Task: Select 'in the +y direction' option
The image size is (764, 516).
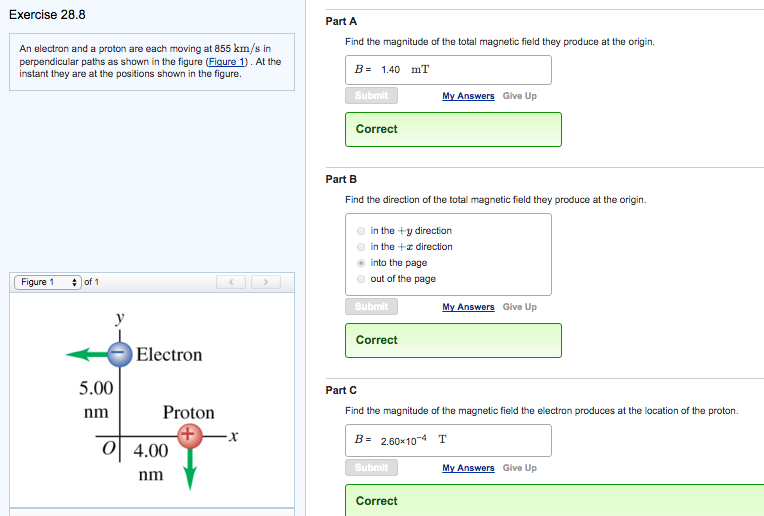Action: (x=361, y=231)
